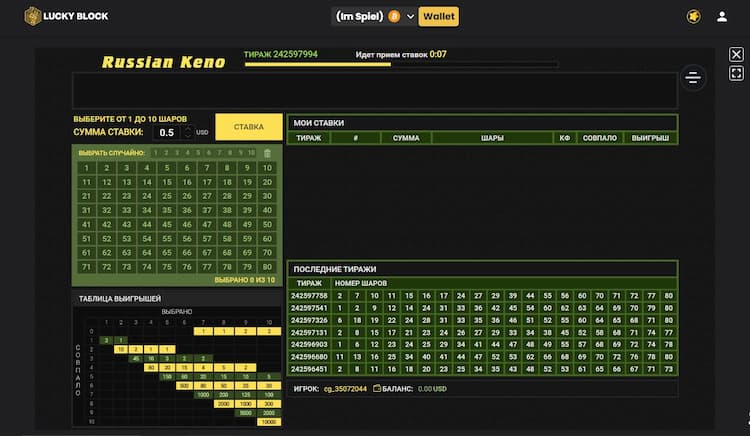Toggle ball 16 in the number grid
Screen dimensions: 750x436
tap(187, 182)
